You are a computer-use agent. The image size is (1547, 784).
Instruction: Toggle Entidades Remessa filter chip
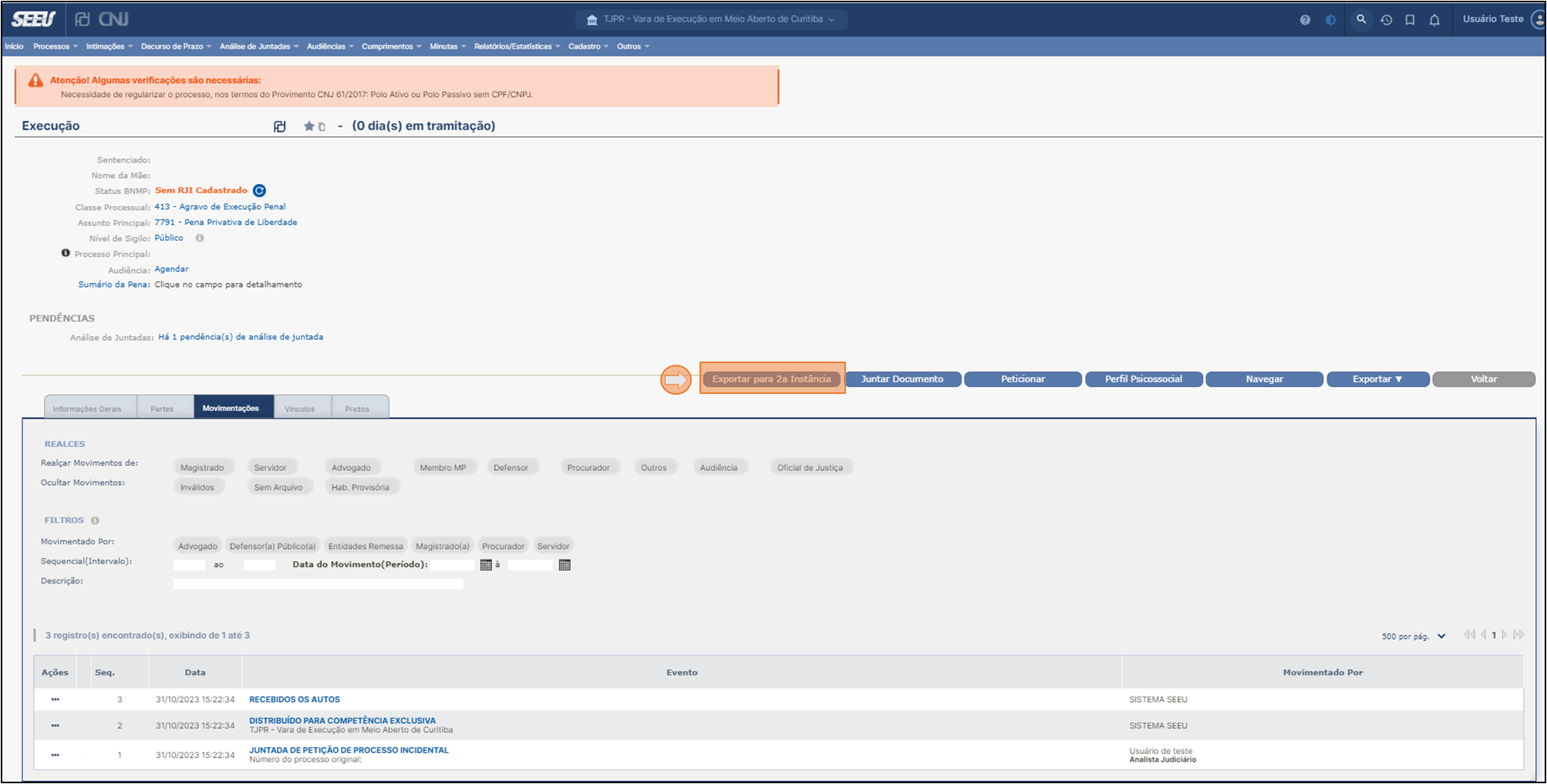coord(366,546)
